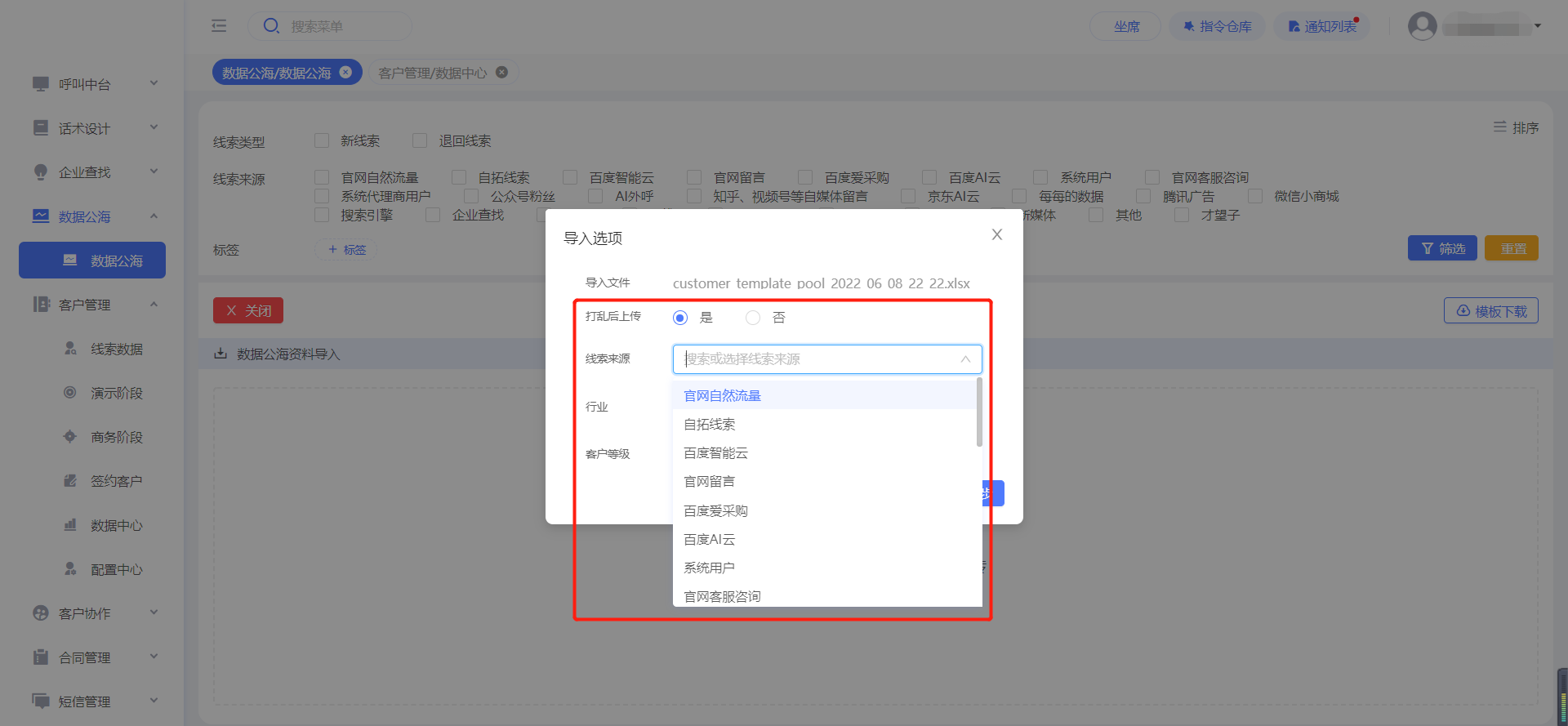Click the 客户管理 sidebar icon

coord(41,305)
